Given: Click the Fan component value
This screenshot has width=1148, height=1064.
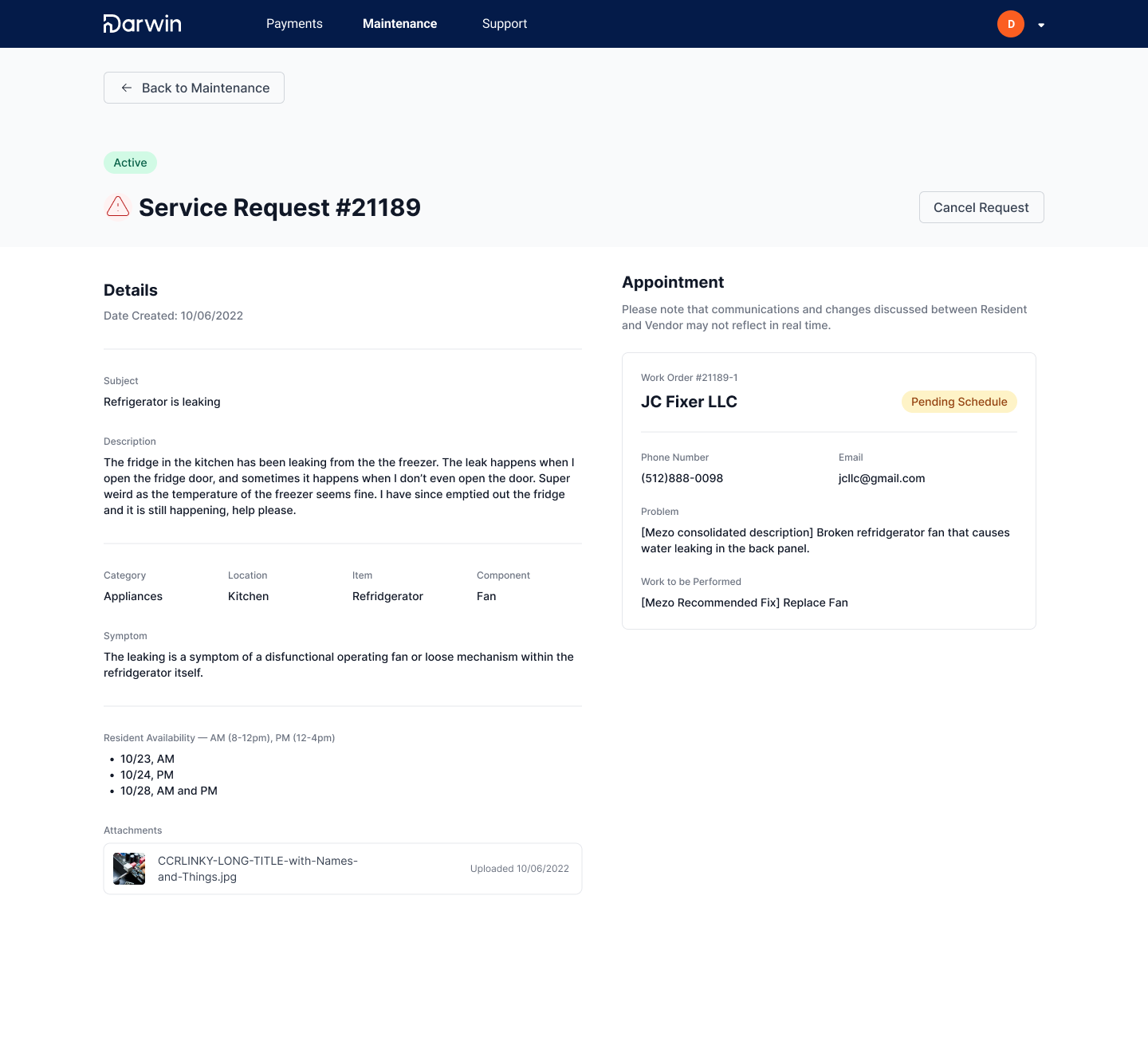Looking at the screenshot, I should click(486, 596).
